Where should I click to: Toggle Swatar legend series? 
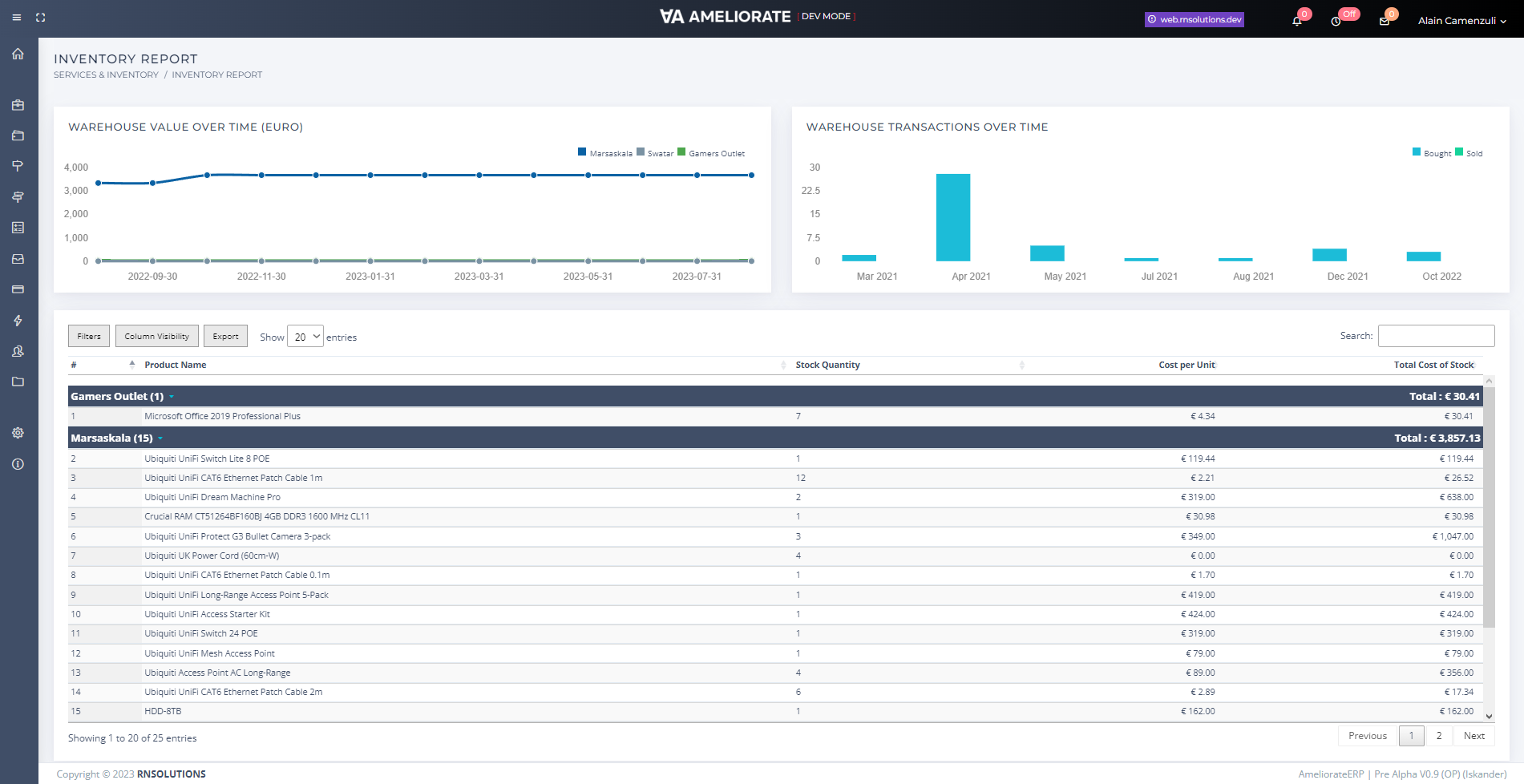(655, 152)
